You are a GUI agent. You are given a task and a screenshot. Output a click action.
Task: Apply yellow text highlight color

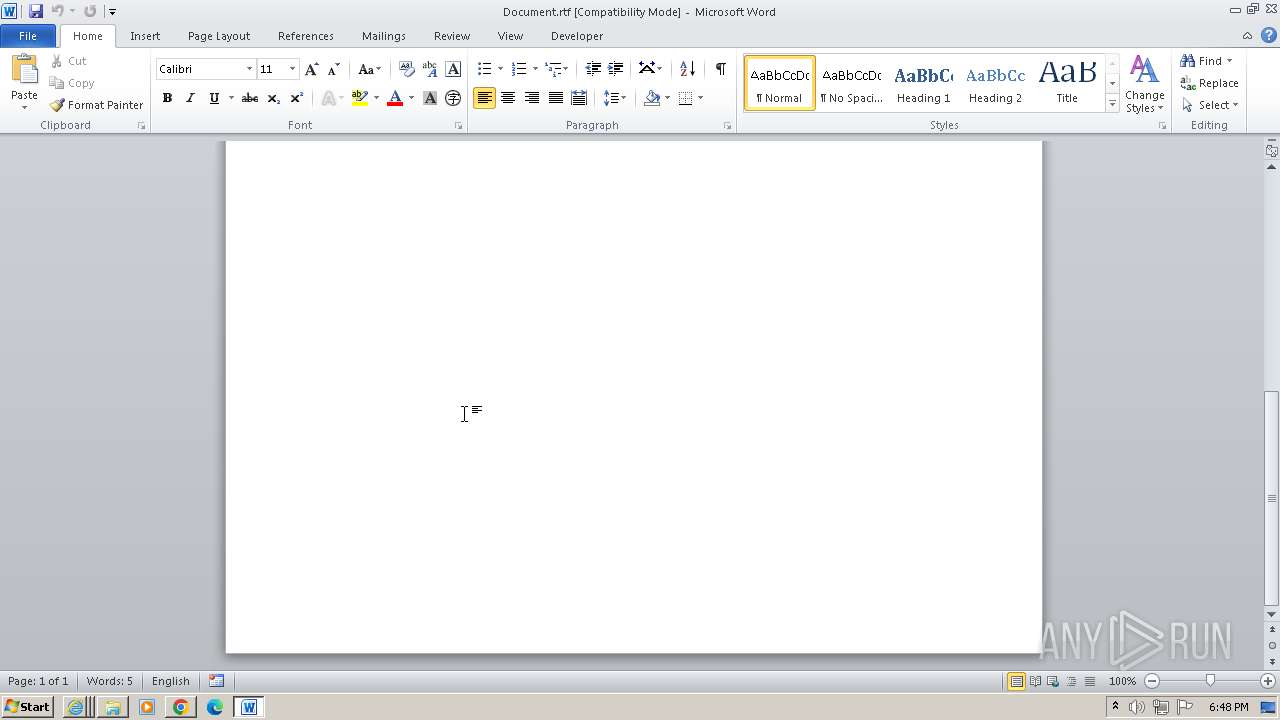click(x=360, y=98)
